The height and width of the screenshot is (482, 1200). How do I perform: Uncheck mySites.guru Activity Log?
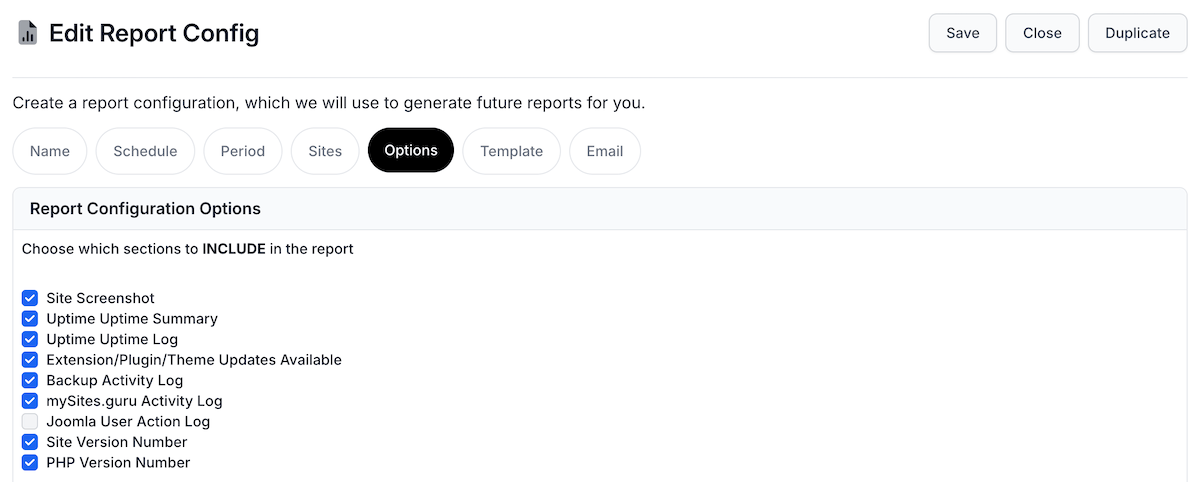[x=30, y=400]
